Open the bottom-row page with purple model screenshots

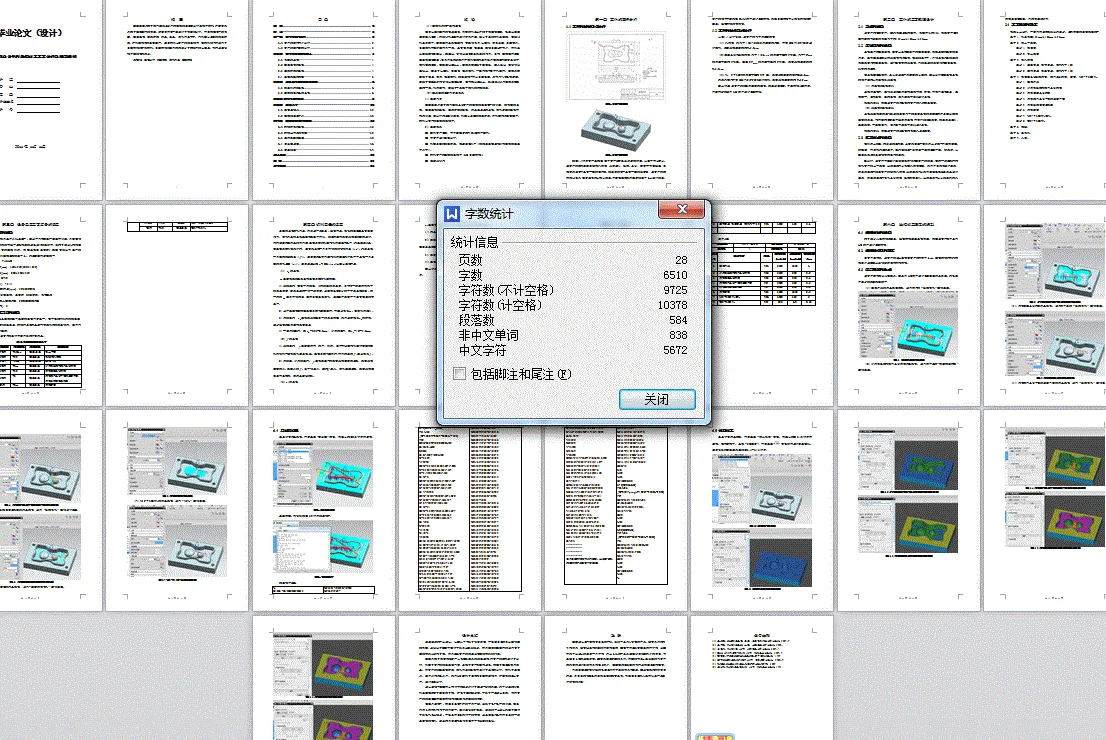tap(324, 678)
